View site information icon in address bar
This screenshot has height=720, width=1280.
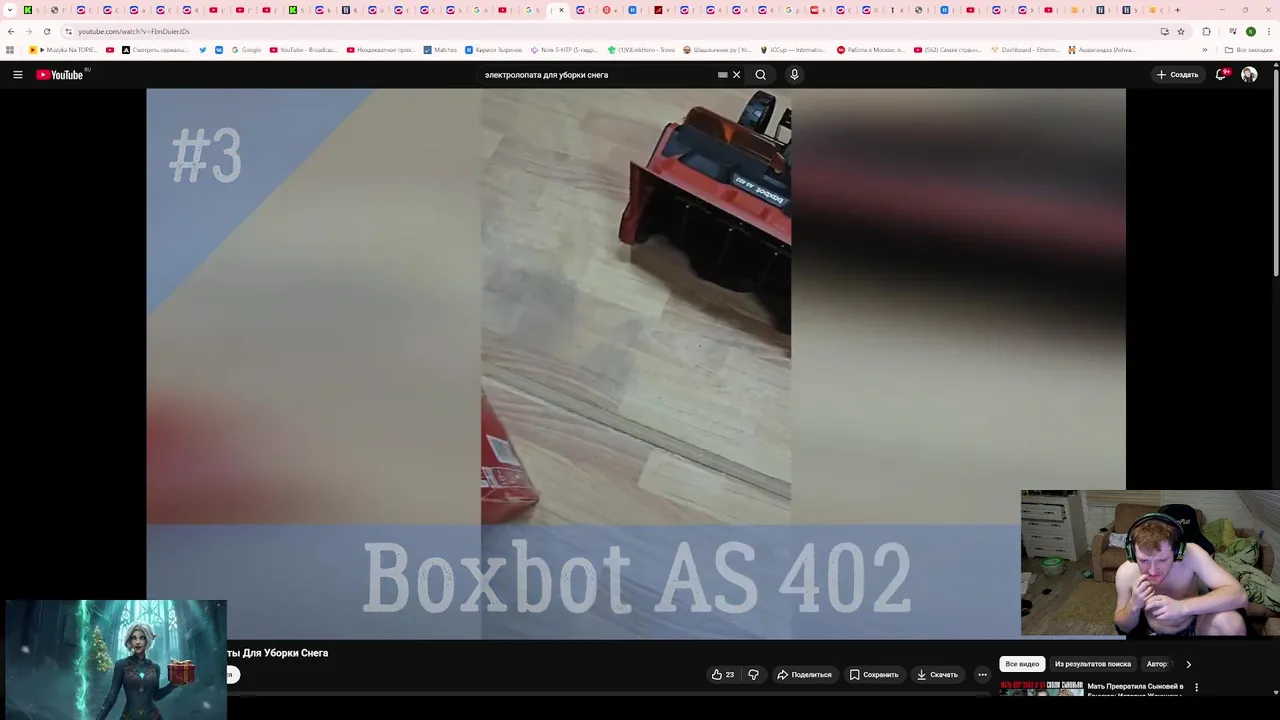pyautogui.click(x=68, y=31)
